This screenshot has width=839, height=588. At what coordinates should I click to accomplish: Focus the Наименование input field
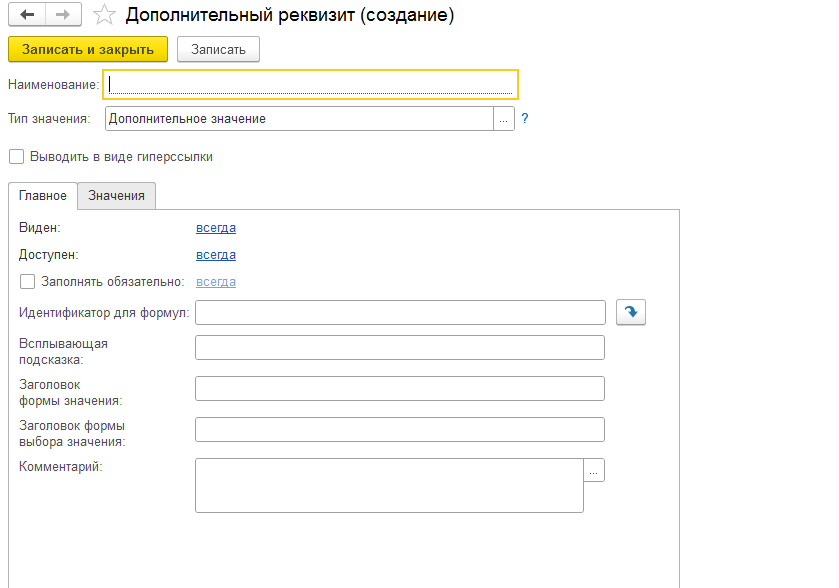[x=310, y=85]
